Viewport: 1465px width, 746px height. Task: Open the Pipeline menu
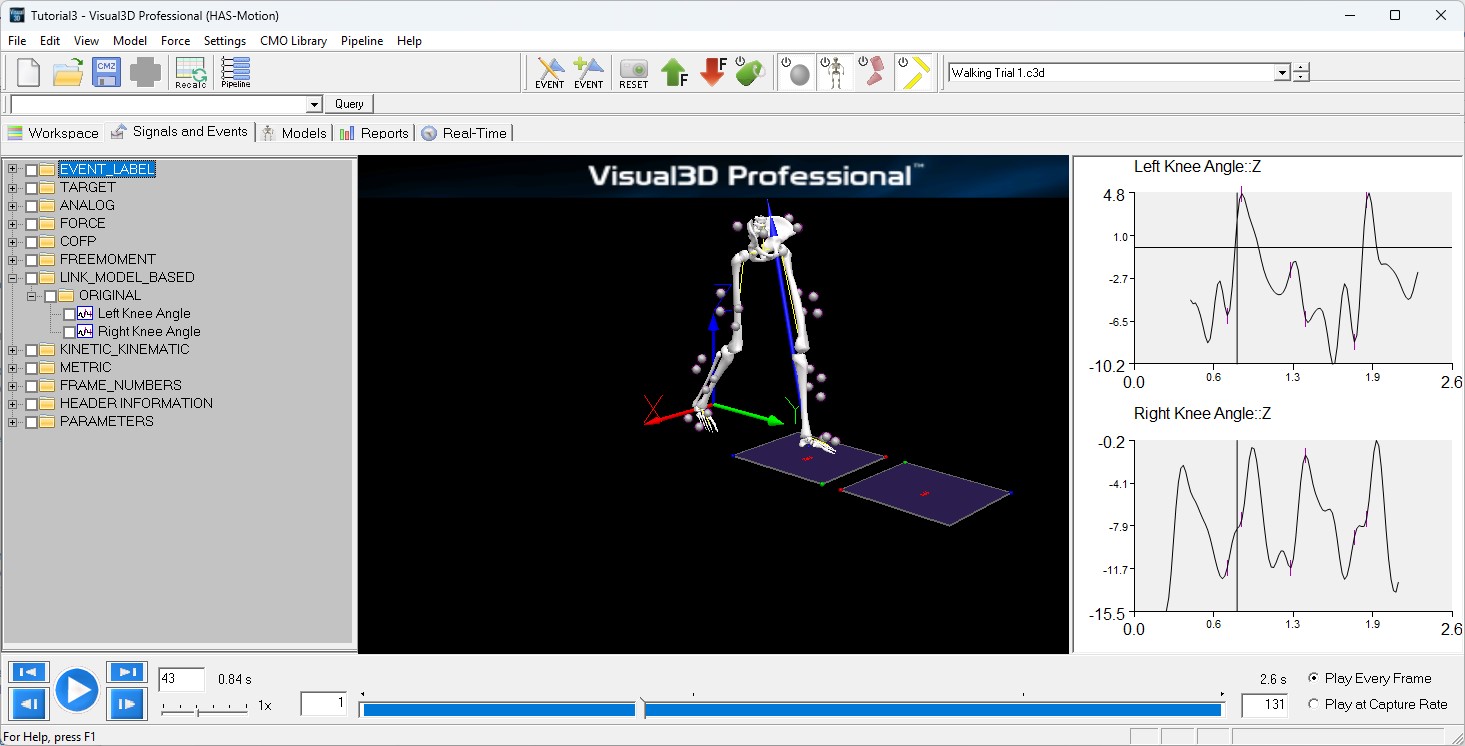tap(362, 41)
